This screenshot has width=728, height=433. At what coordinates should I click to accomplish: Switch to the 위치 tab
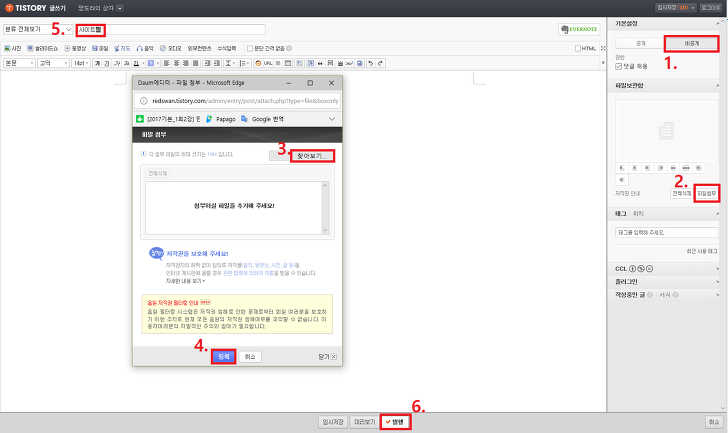(x=638, y=213)
